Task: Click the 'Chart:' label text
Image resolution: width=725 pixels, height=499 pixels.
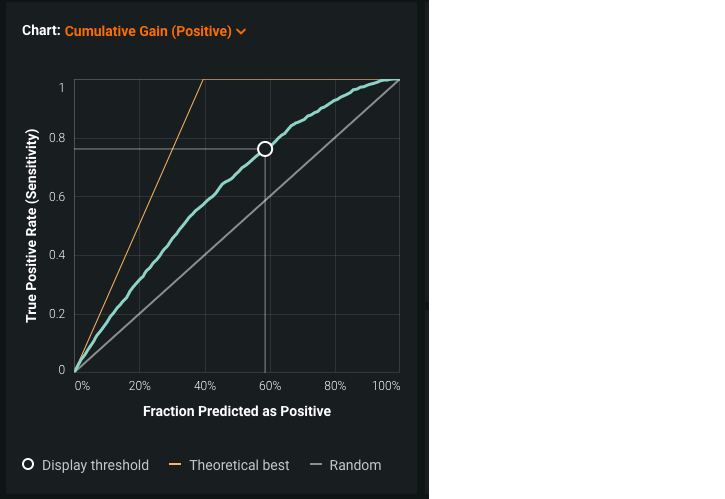Action: (x=41, y=31)
